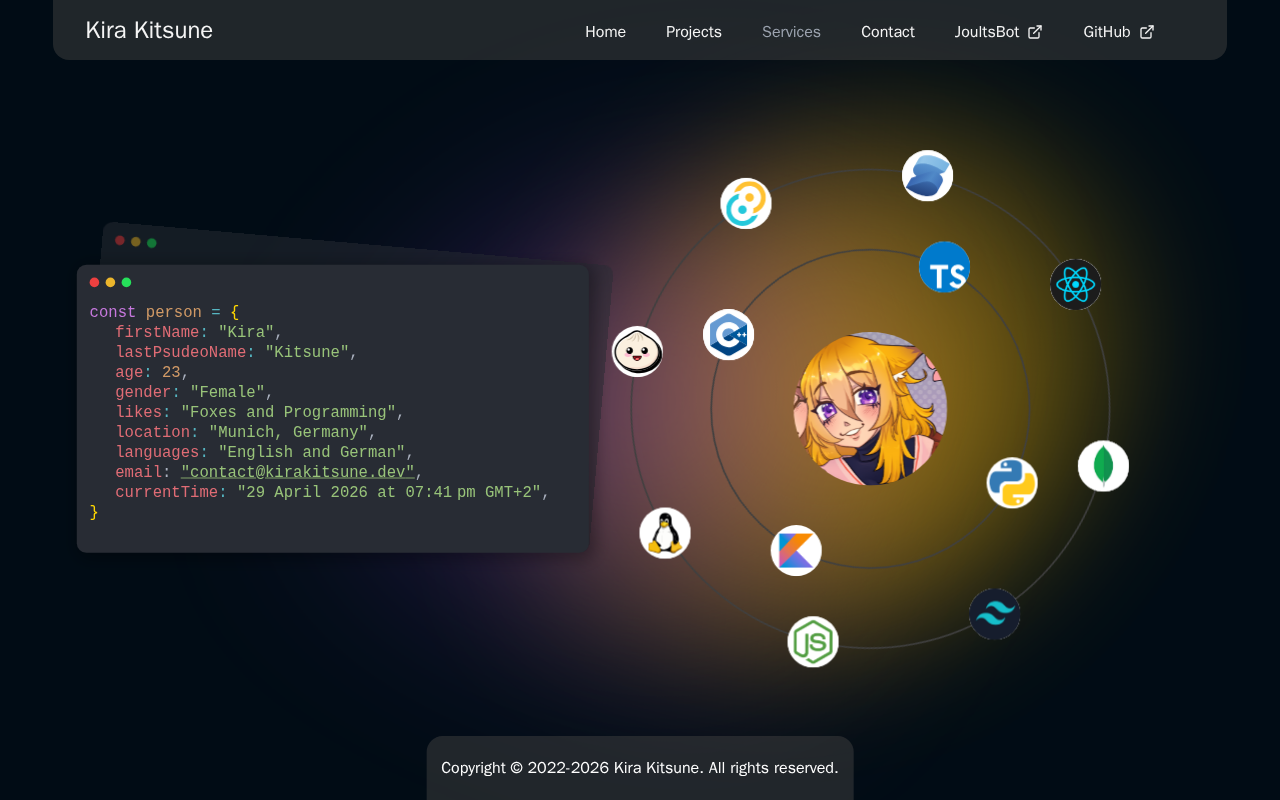Click the Node.js logo icon
Image resolution: width=1280 pixels, height=800 pixels.
813,642
